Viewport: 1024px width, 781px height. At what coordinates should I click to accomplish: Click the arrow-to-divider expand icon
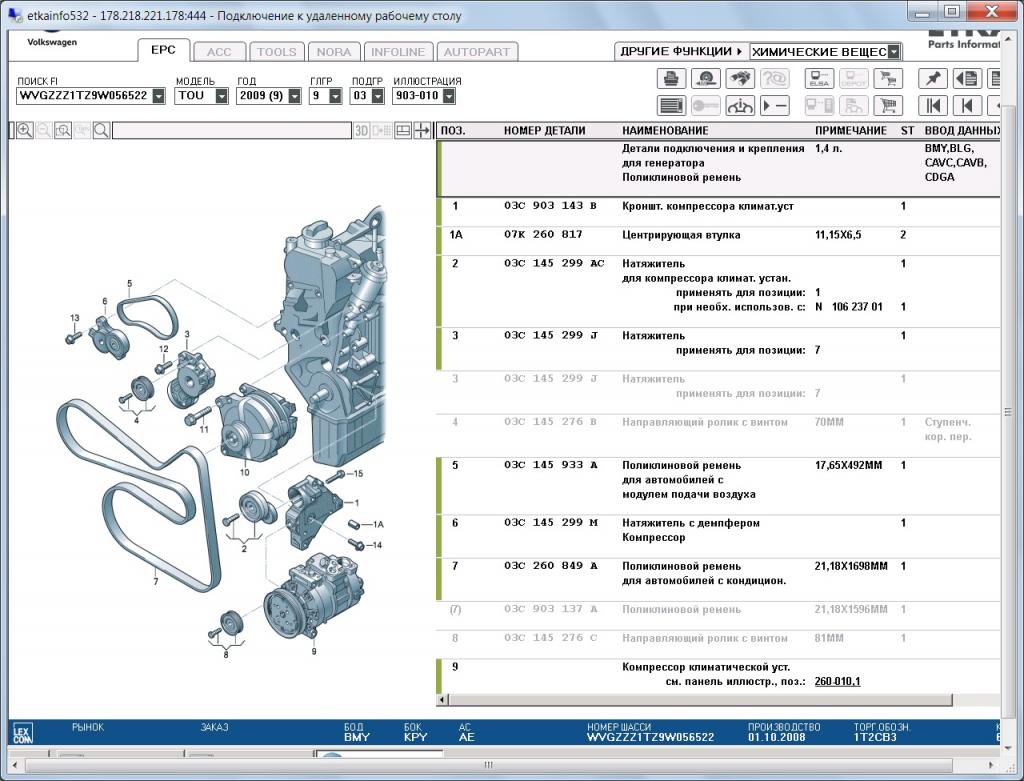(423, 131)
